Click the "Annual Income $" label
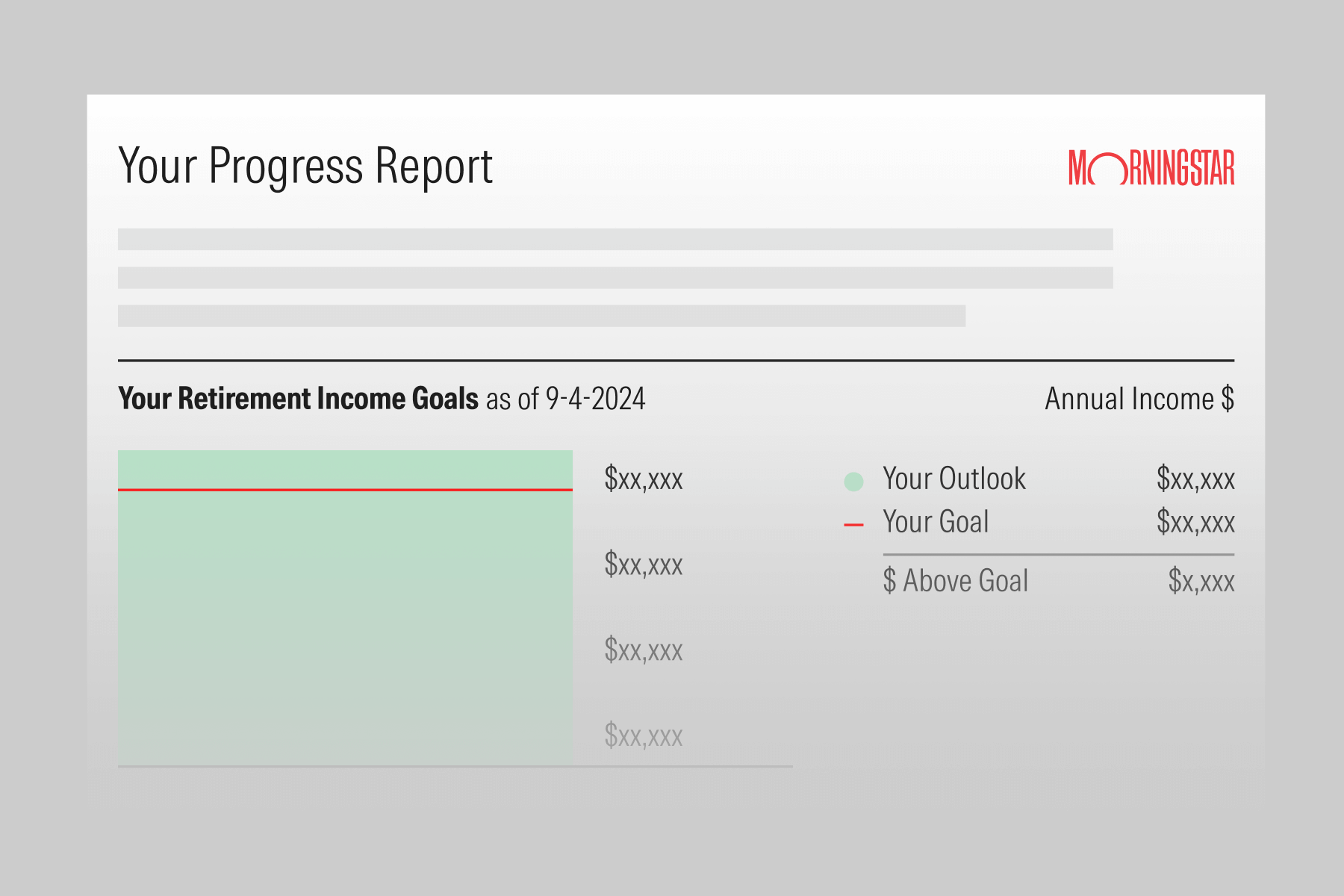 [1139, 399]
